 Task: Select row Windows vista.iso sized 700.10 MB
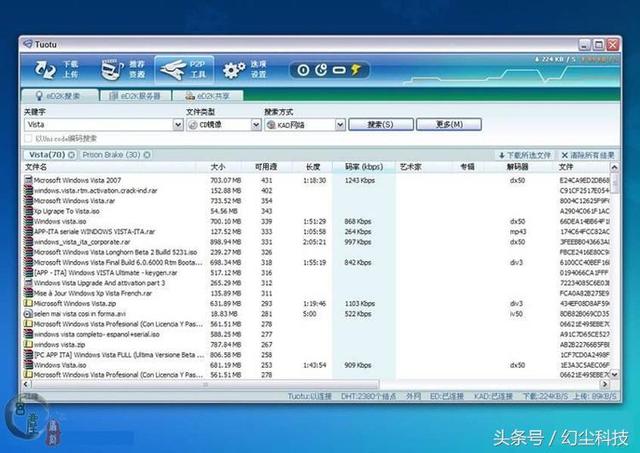pos(316,221)
